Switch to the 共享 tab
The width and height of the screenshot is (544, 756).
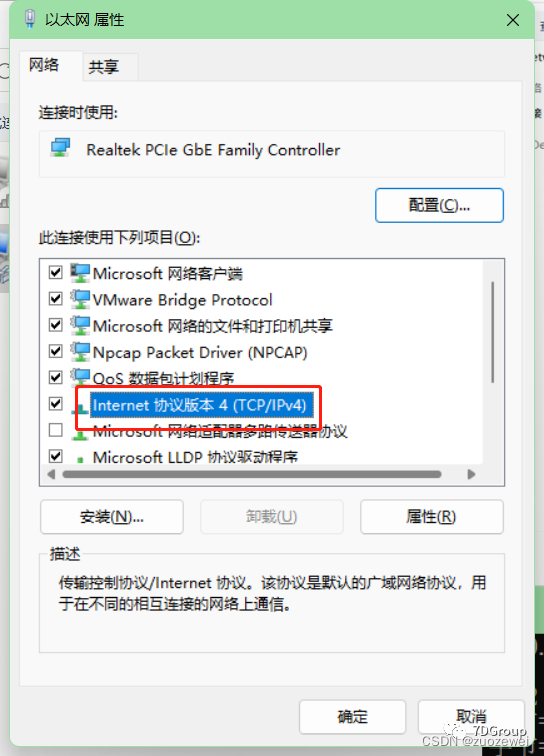tap(103, 67)
